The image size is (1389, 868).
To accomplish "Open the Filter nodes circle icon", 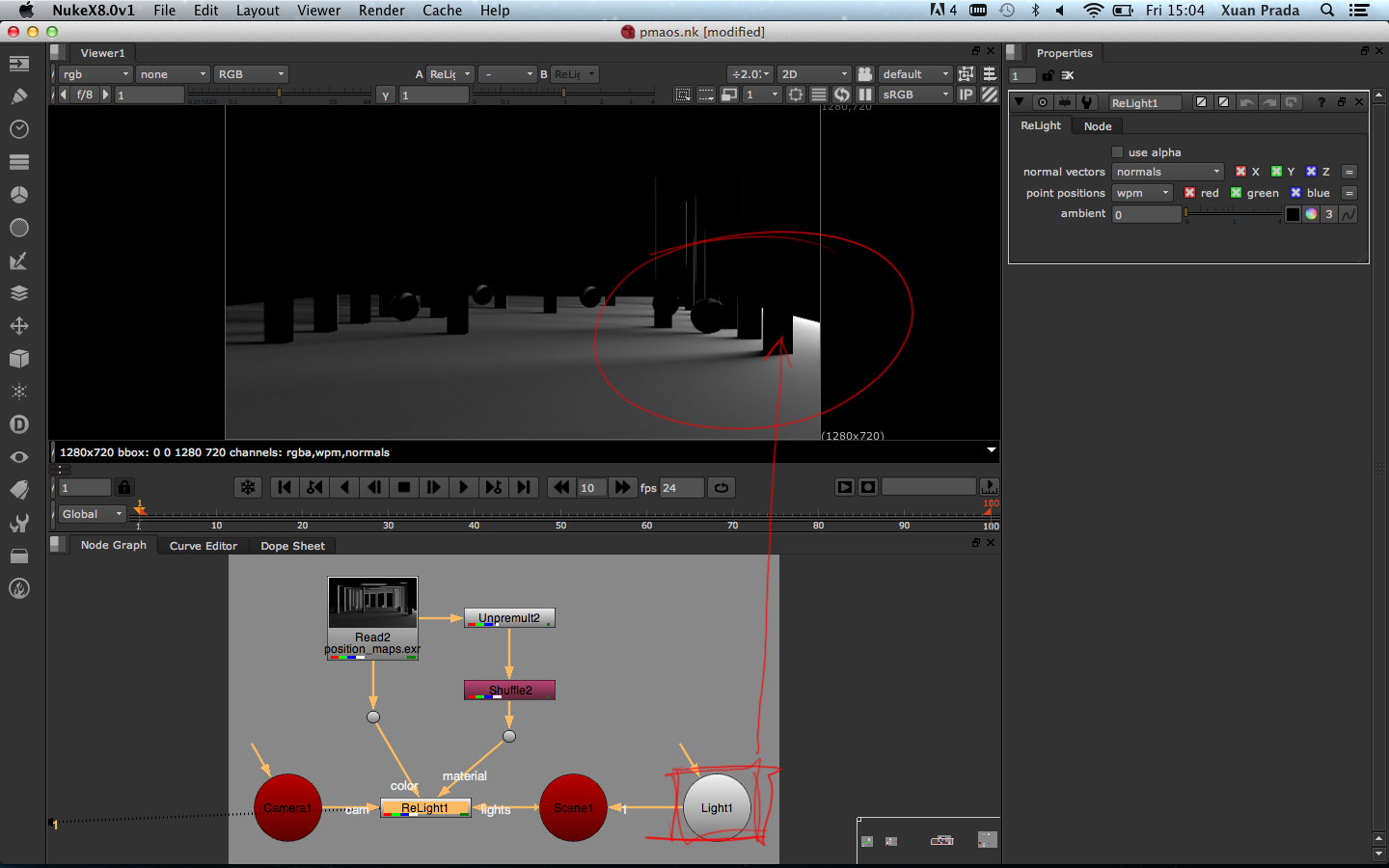I will [18, 228].
